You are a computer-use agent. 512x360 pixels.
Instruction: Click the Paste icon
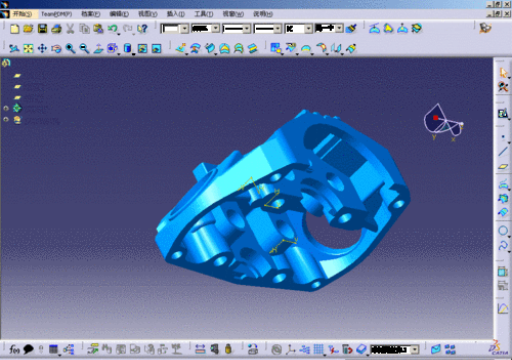(98, 29)
